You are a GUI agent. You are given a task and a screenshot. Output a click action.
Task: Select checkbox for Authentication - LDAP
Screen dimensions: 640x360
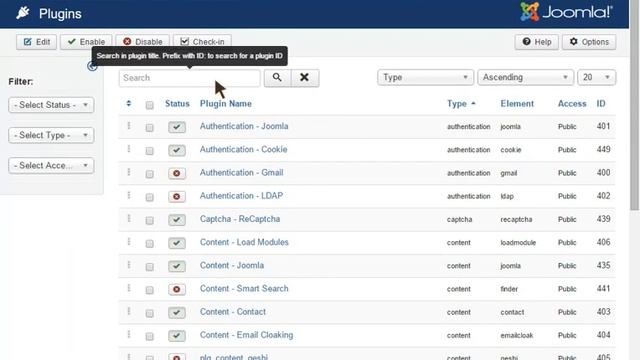[149, 198]
